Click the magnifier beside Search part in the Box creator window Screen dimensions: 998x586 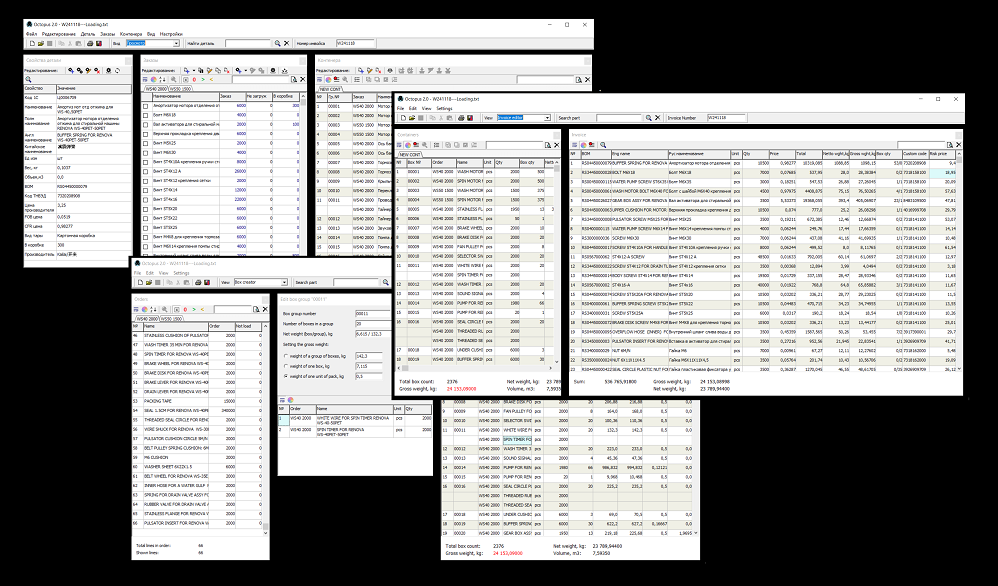[386, 282]
